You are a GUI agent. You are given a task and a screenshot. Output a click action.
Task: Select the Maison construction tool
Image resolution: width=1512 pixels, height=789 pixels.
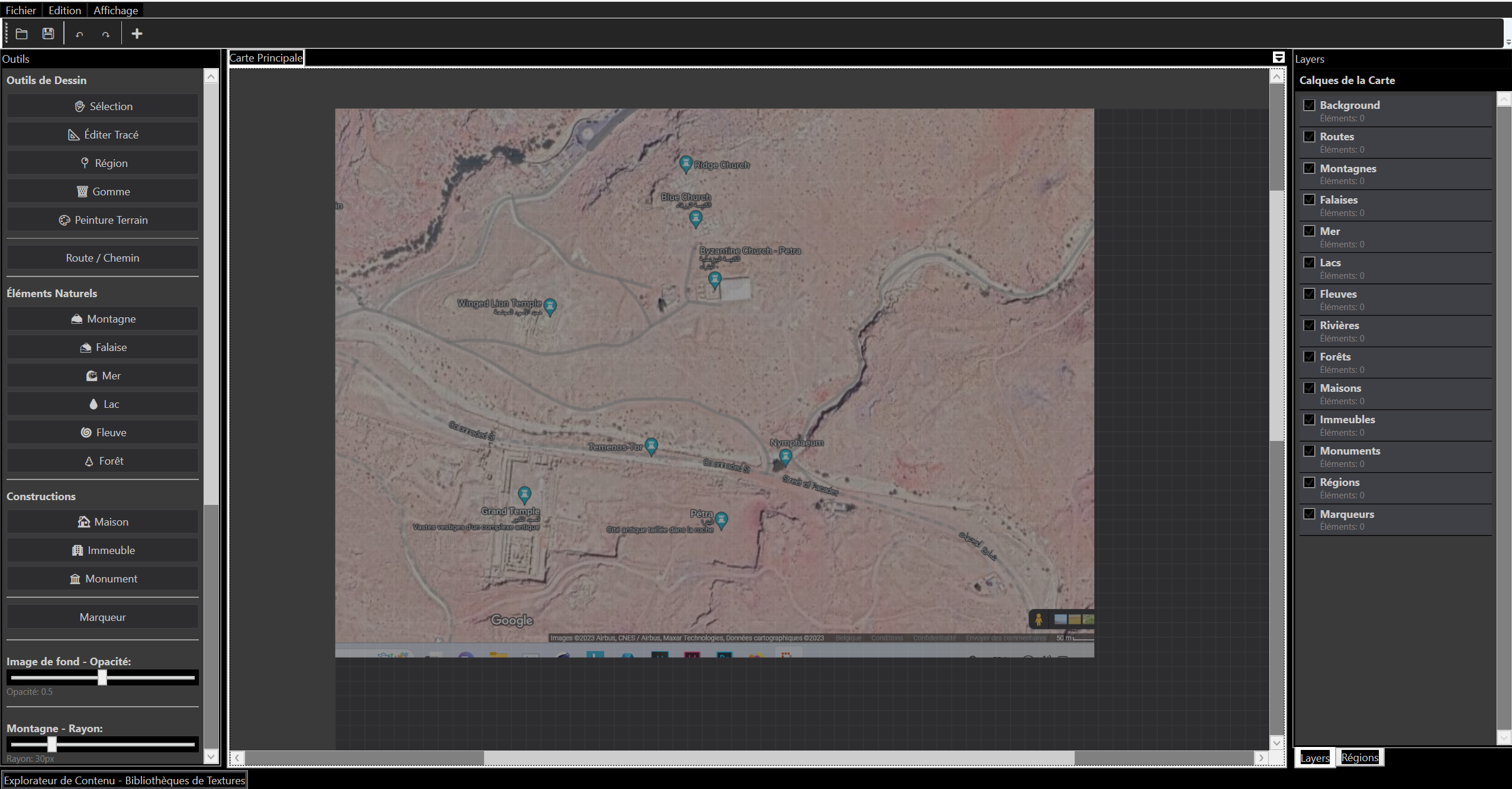(x=102, y=521)
